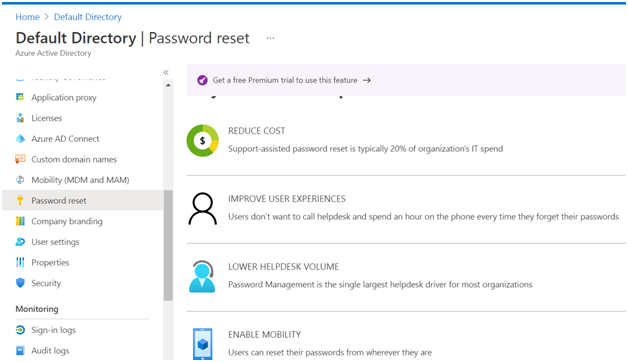This screenshot has width=628, height=362.
Task: Click the Azure Active Directory subtitle
Action: tap(53, 53)
